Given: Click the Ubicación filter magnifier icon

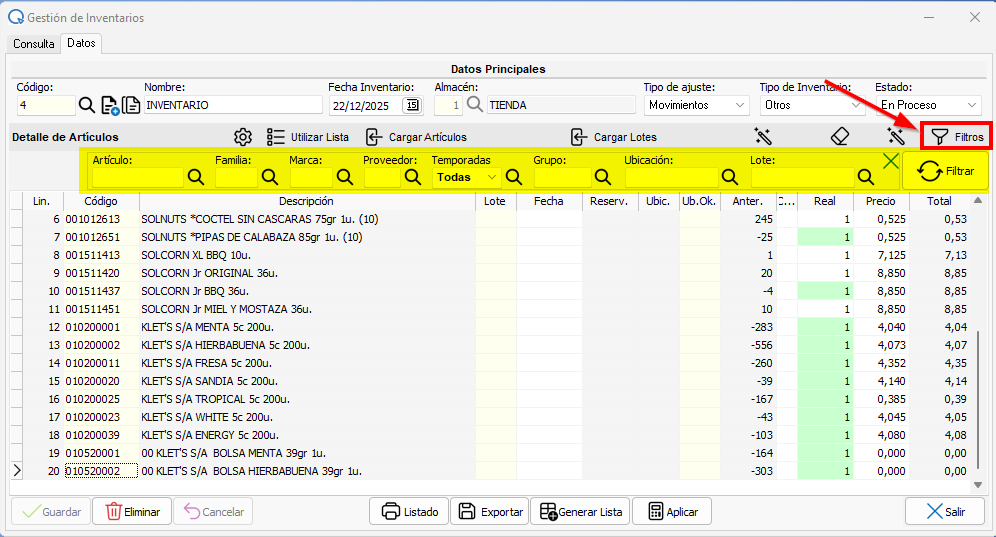Looking at the screenshot, I should 730,177.
